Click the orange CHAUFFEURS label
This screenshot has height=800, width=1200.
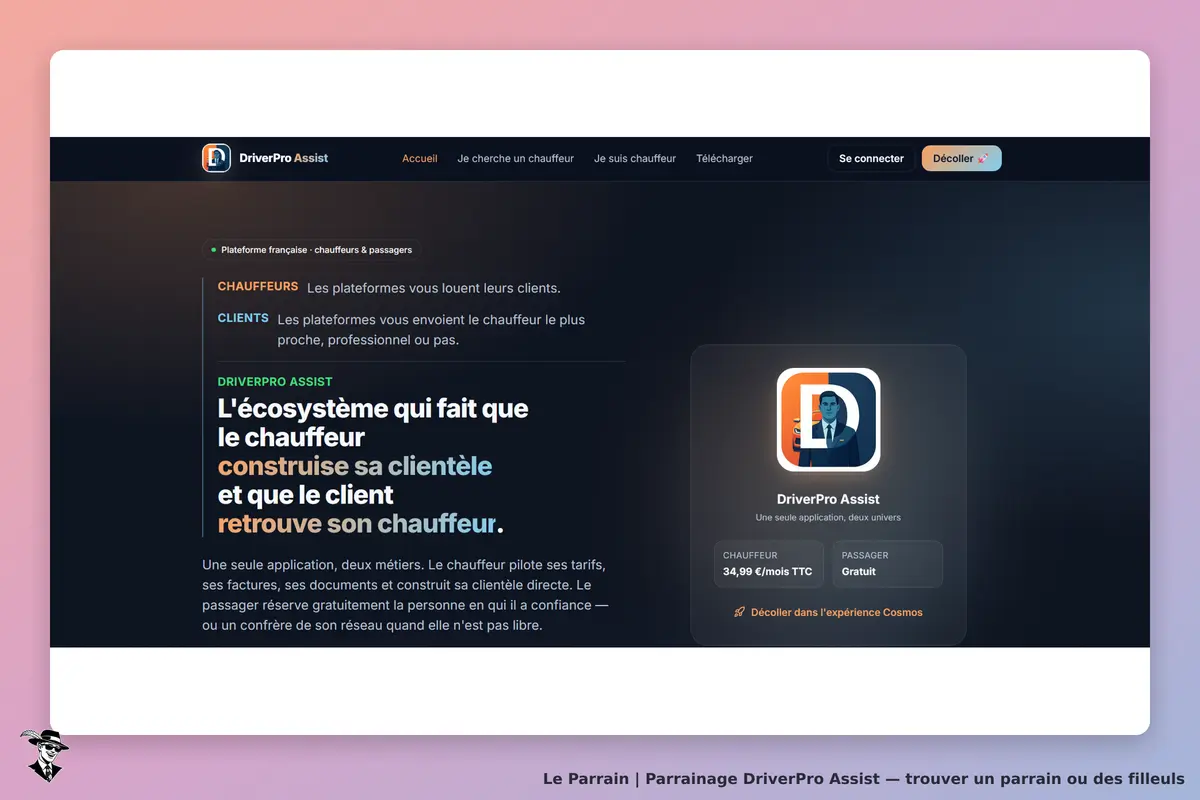click(x=258, y=286)
